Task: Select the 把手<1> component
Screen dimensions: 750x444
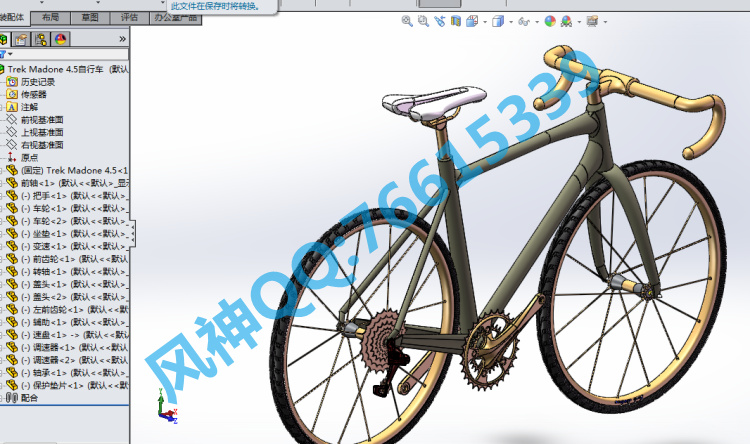Action: [74, 196]
